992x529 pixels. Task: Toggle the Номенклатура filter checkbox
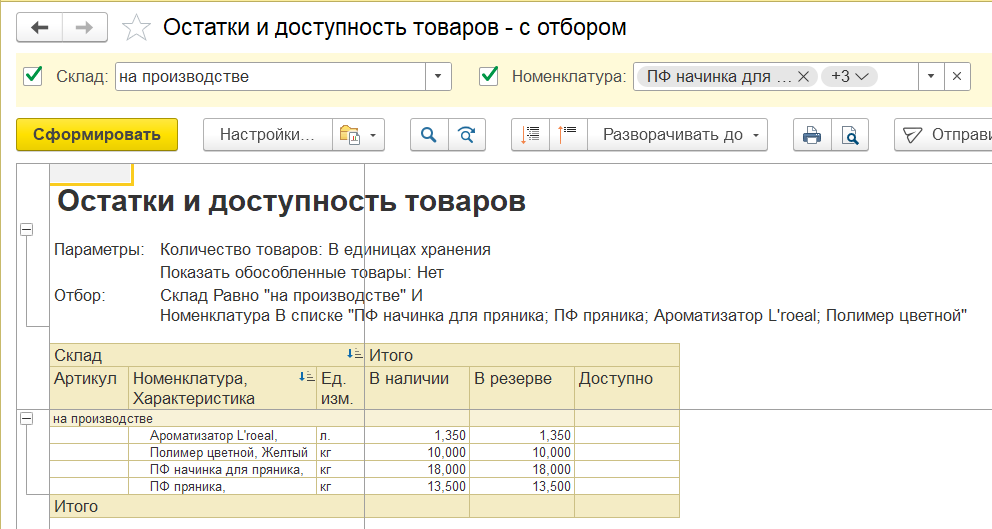coord(489,76)
